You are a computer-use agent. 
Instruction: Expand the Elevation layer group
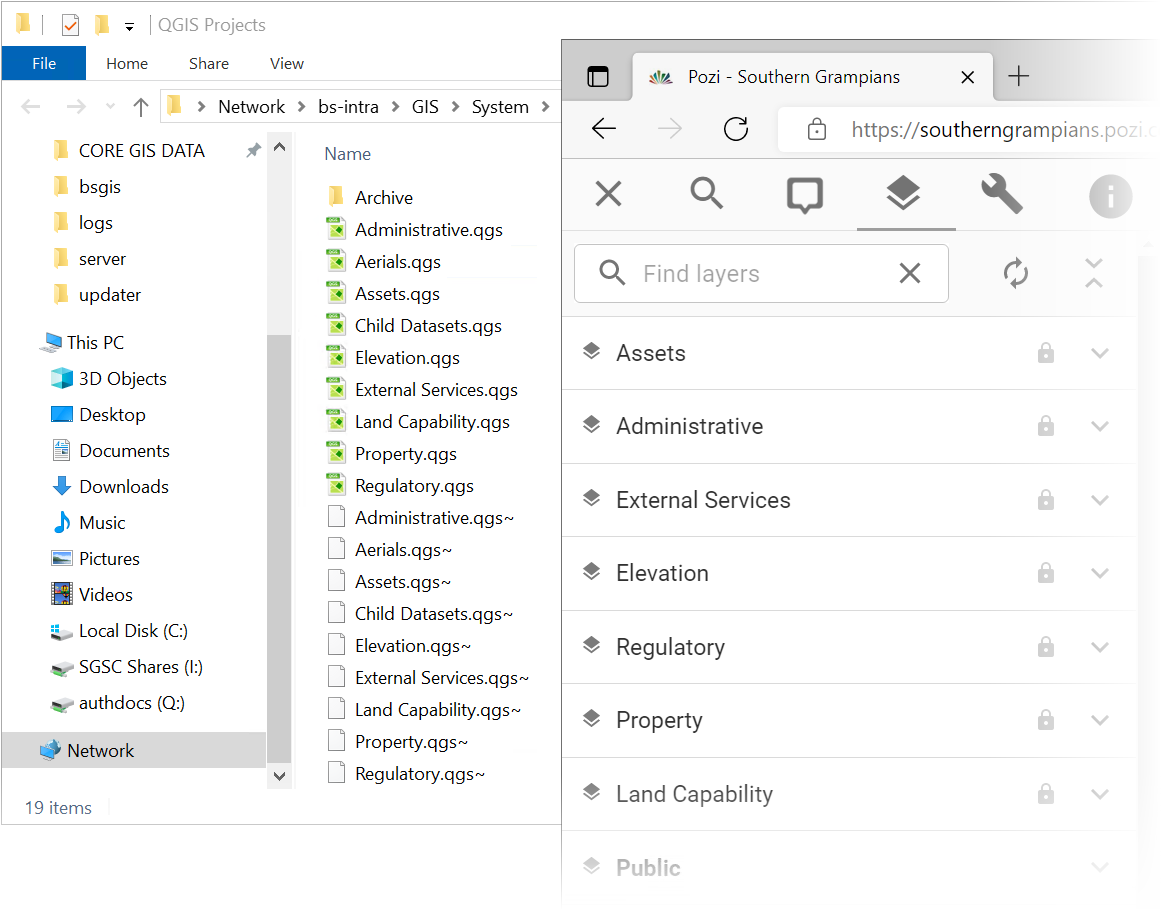click(x=1100, y=573)
